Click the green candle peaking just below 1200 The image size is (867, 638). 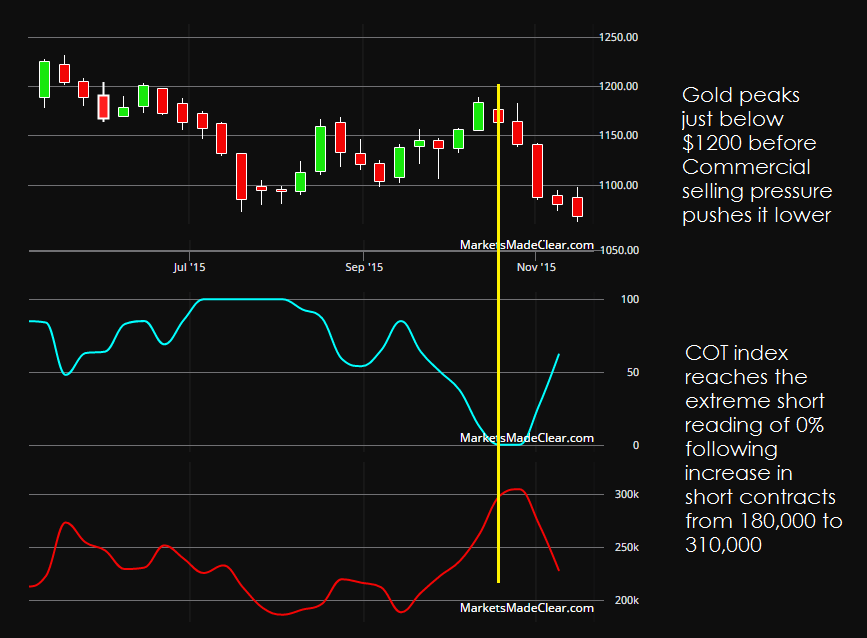coord(479,116)
